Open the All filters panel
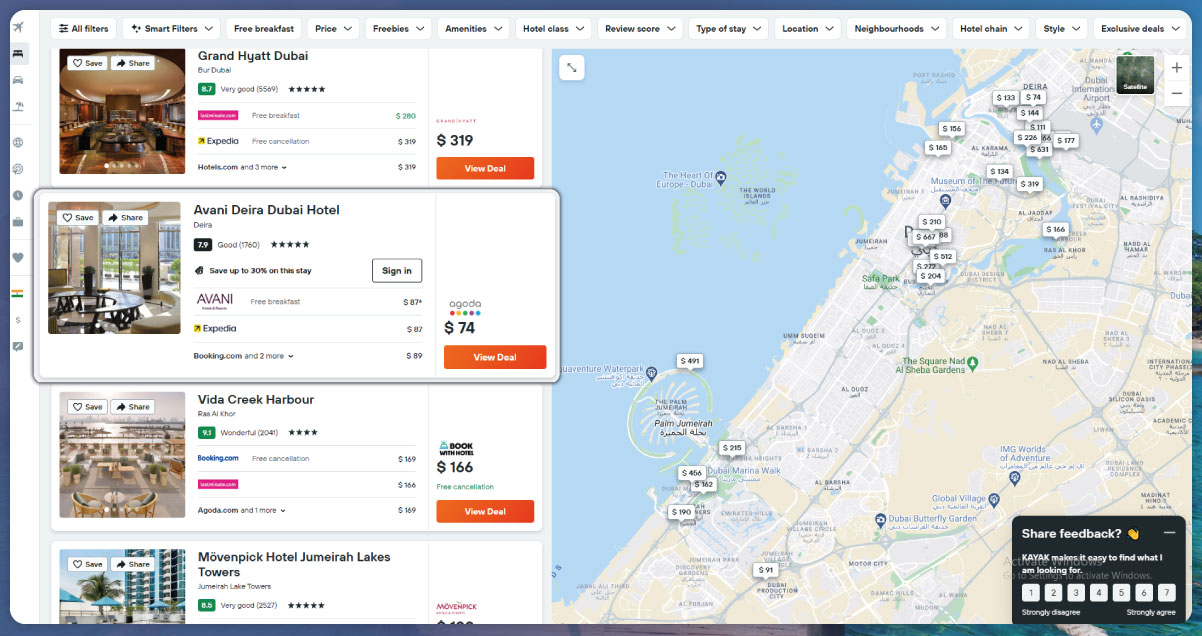1202x636 pixels. point(83,29)
